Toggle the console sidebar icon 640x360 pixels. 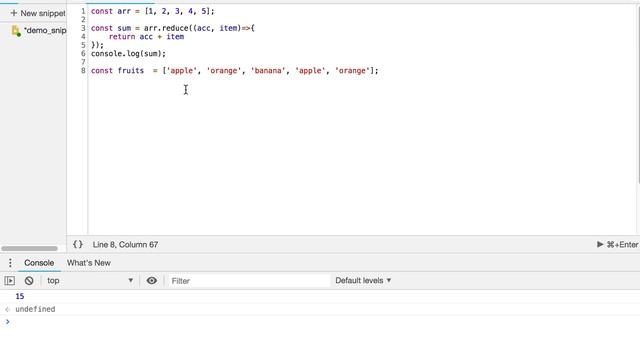pos(10,281)
